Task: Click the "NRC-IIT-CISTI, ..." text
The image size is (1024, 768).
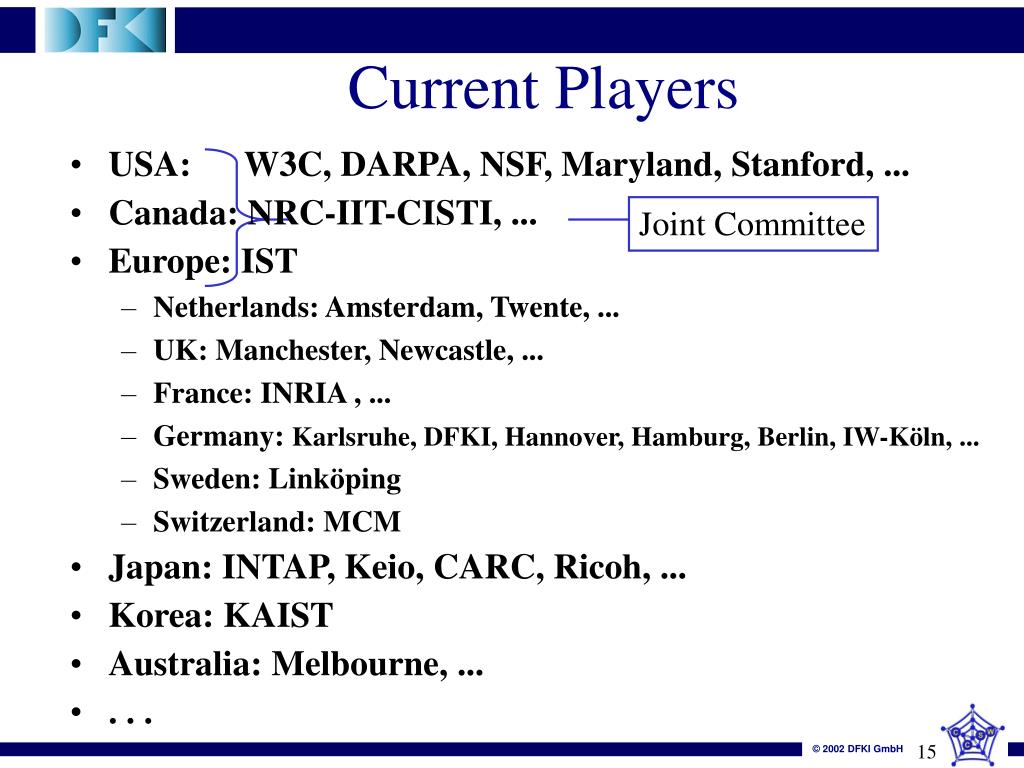Action: point(392,213)
